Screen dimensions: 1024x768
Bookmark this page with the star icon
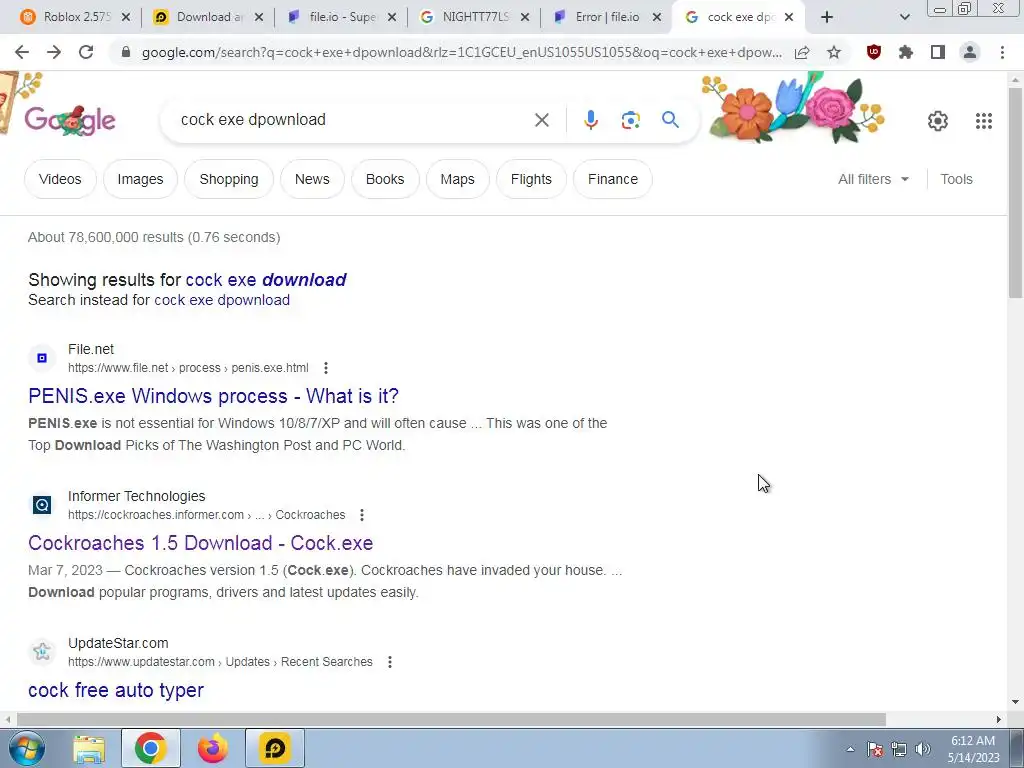click(x=834, y=52)
